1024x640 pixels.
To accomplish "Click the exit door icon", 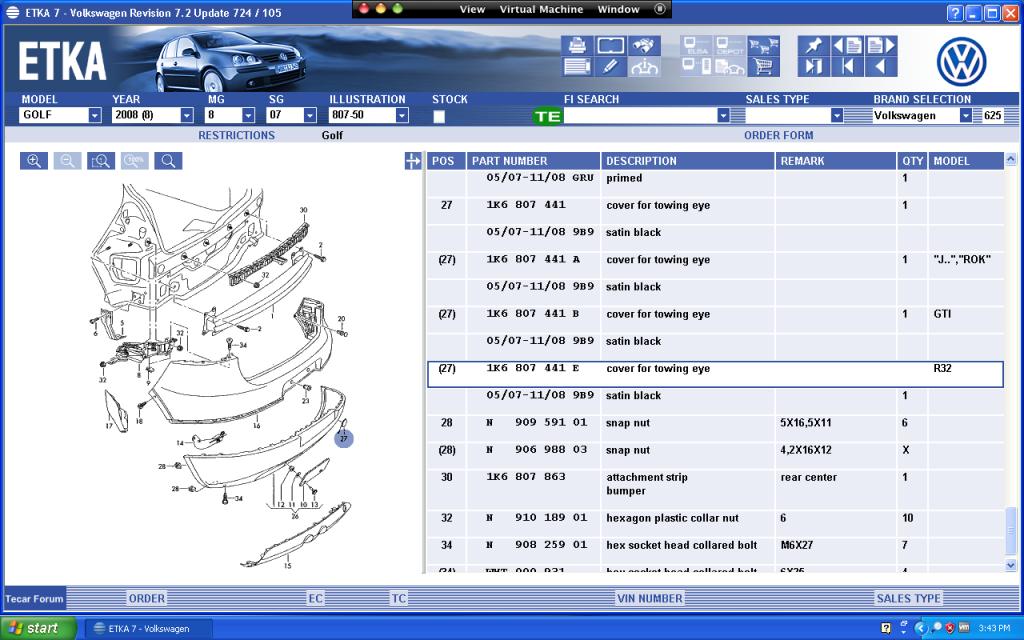I will (x=814, y=67).
